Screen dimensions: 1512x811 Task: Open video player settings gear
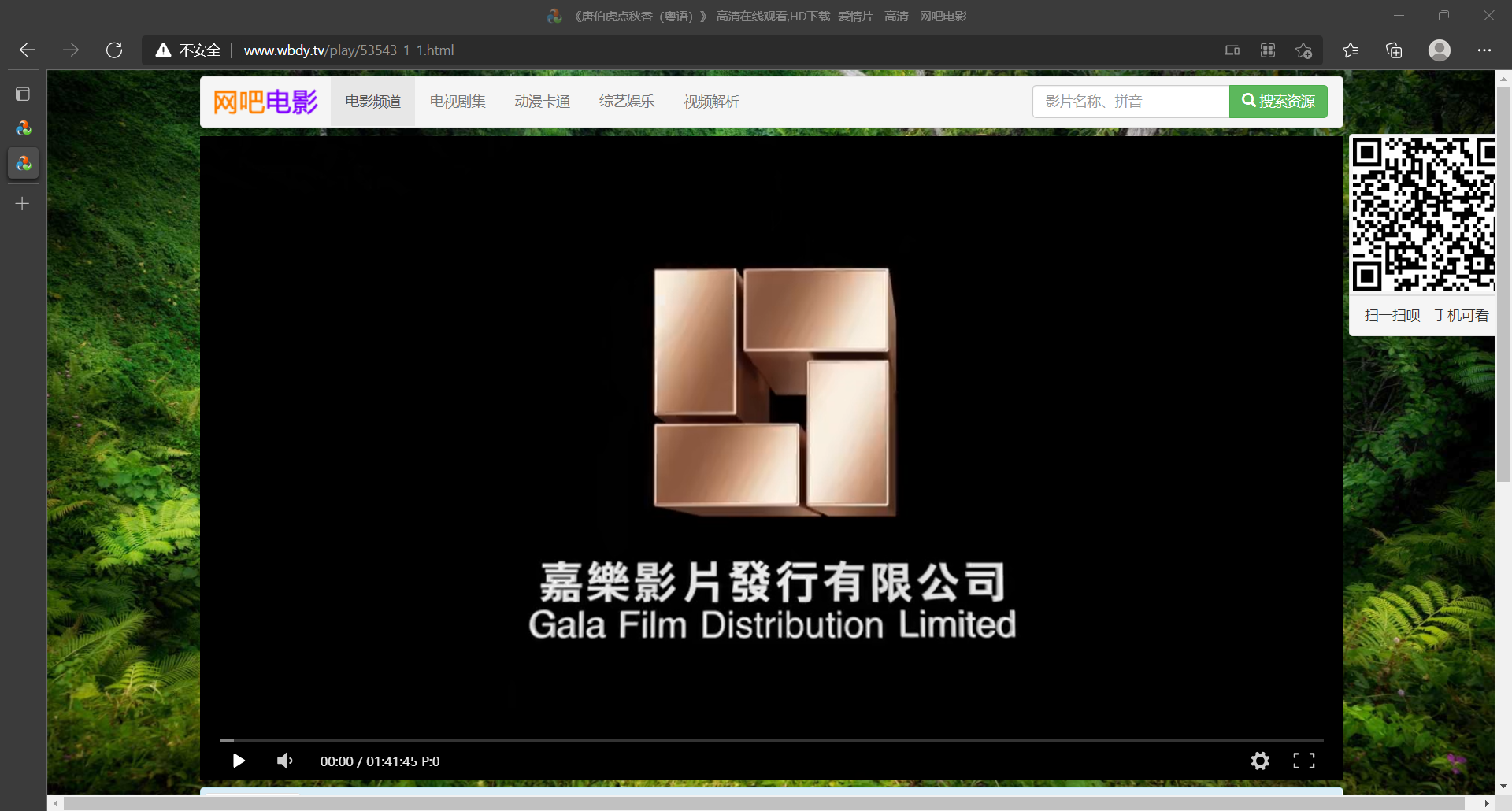(x=1260, y=761)
